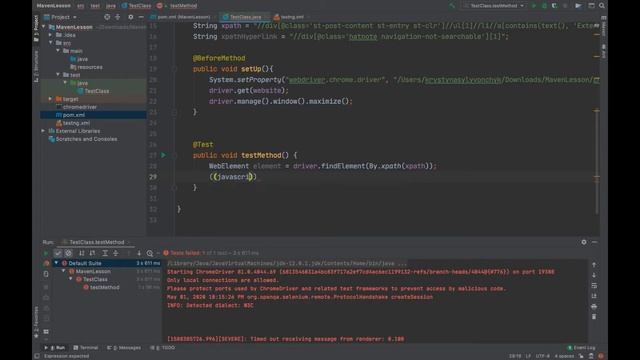Open the TODO tool window tab
Screen dimensions: 640x360
point(163,348)
